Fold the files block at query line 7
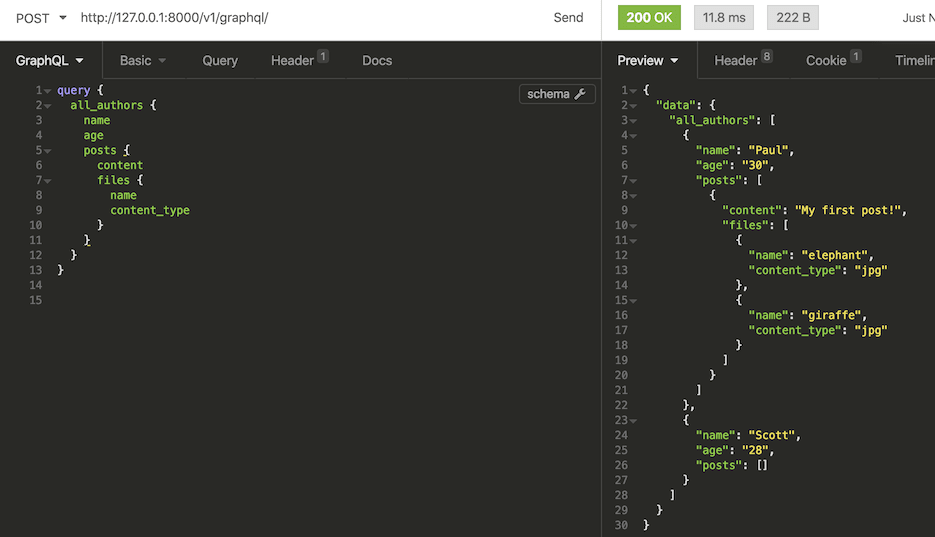This screenshot has width=935, height=537. (x=48, y=181)
